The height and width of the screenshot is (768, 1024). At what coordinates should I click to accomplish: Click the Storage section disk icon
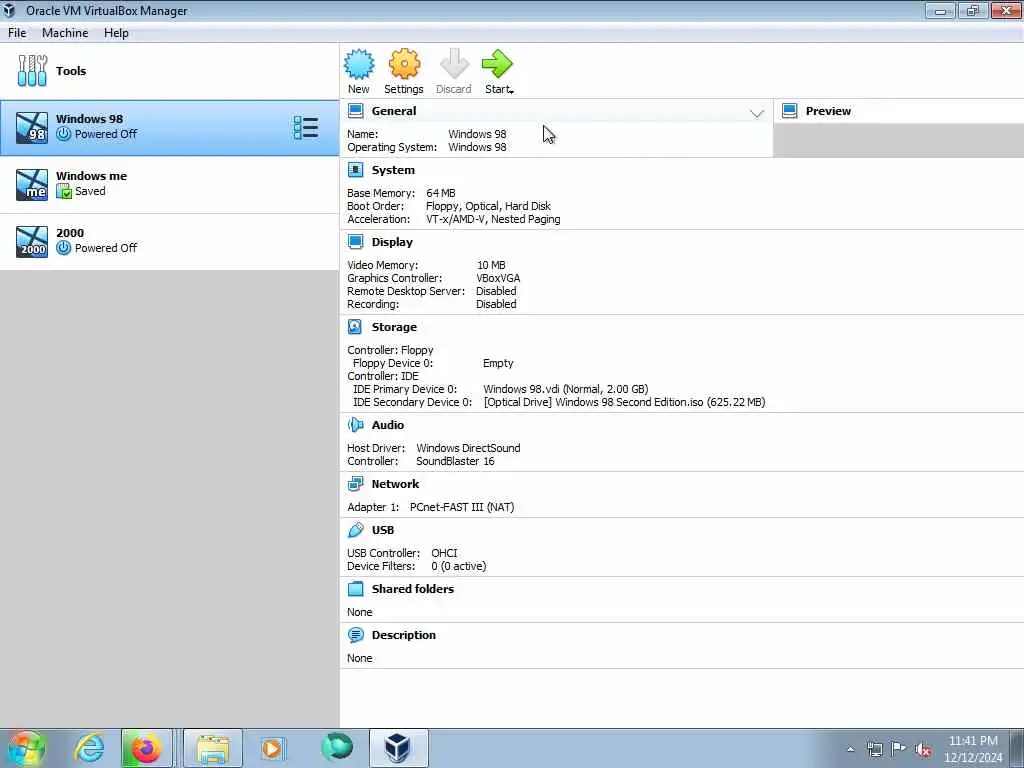355,327
